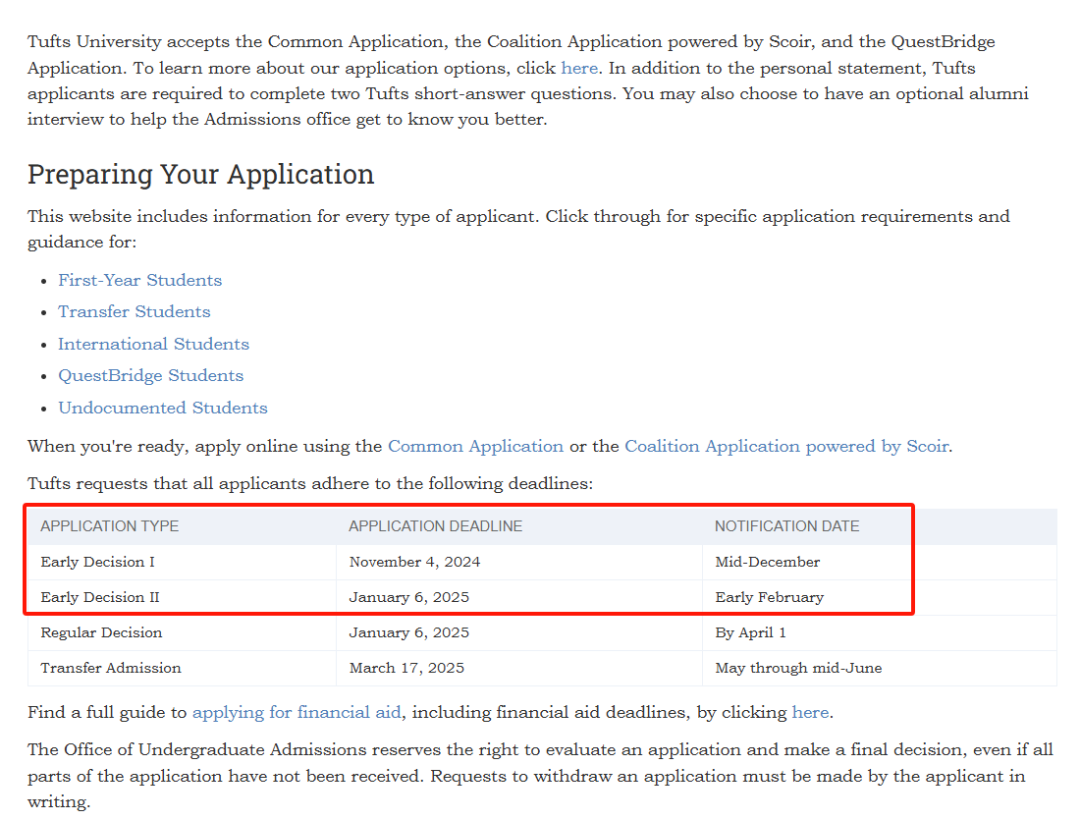1066x820 pixels.
Task: Click the 'here' link about application options
Action: (x=579, y=68)
